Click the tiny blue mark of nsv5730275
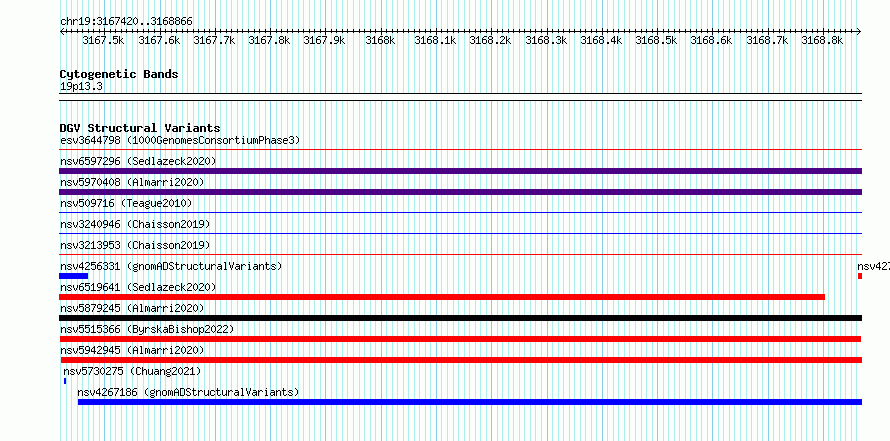The image size is (890, 441). (65, 381)
